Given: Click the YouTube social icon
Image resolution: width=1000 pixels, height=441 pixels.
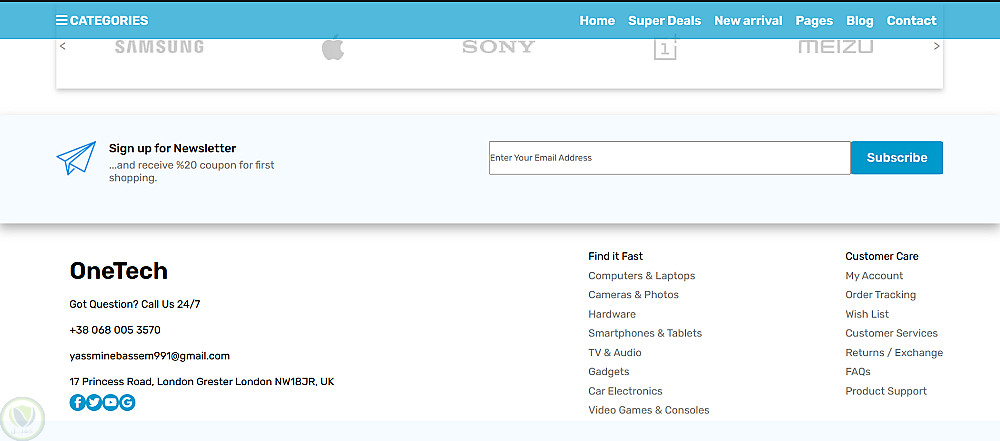Looking at the screenshot, I should coord(110,403).
